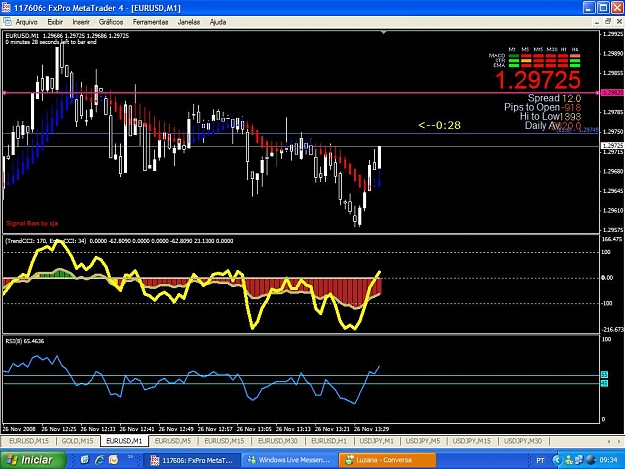The height and width of the screenshot is (469, 625).
Task: Click the globe tray icon beside the clock
Action: tap(591, 460)
